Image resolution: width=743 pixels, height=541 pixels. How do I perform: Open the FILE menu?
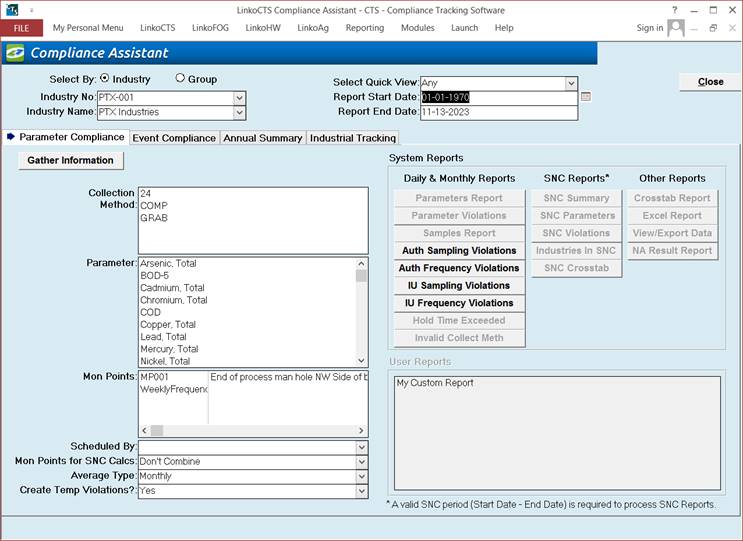point(21,28)
